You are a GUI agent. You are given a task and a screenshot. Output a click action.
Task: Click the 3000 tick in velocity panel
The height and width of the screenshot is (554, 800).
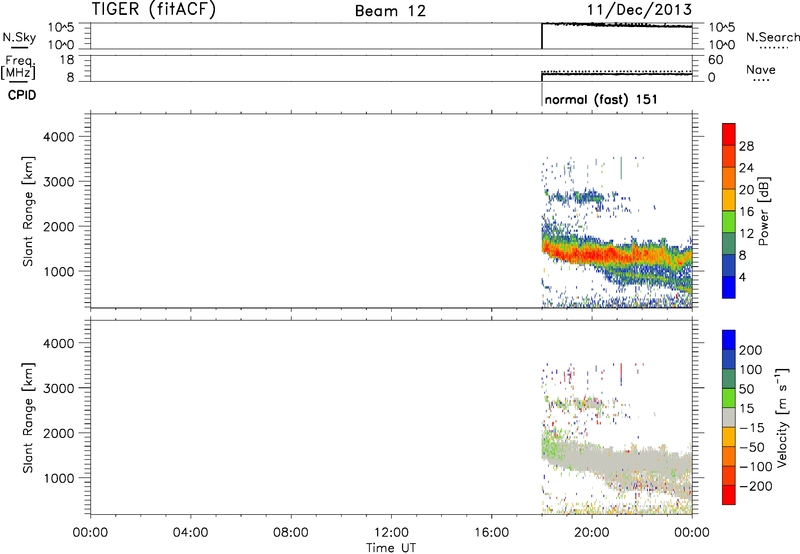coord(59,388)
